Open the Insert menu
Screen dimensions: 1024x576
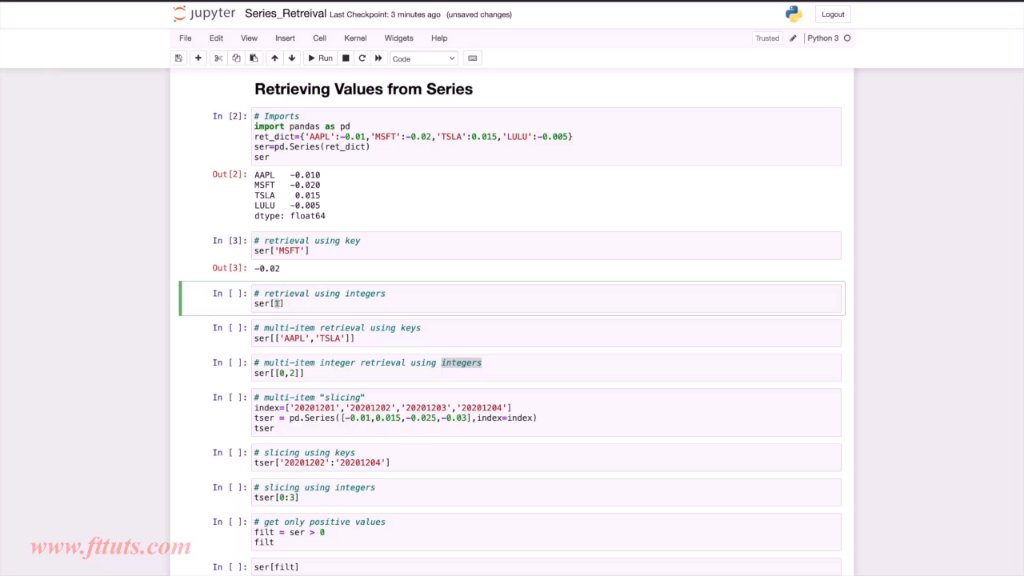point(285,38)
